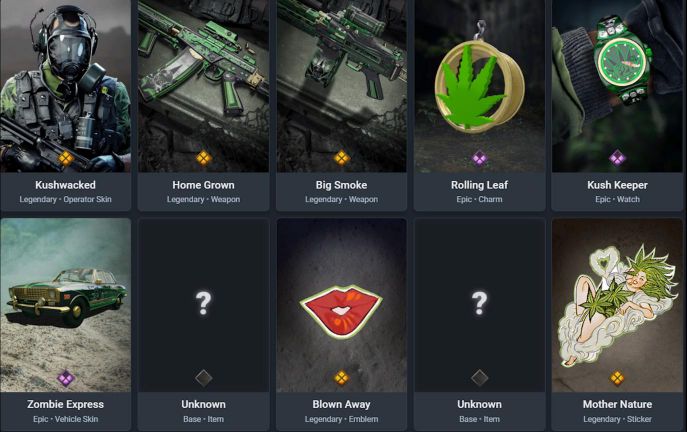The width and height of the screenshot is (687, 432).
Task: Click the Blown Away lips emblem
Action: (341, 312)
